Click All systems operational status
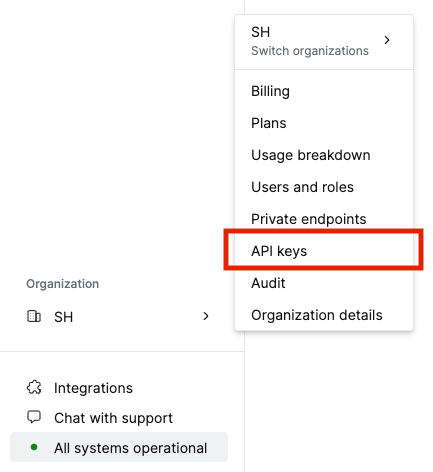 coord(119,447)
